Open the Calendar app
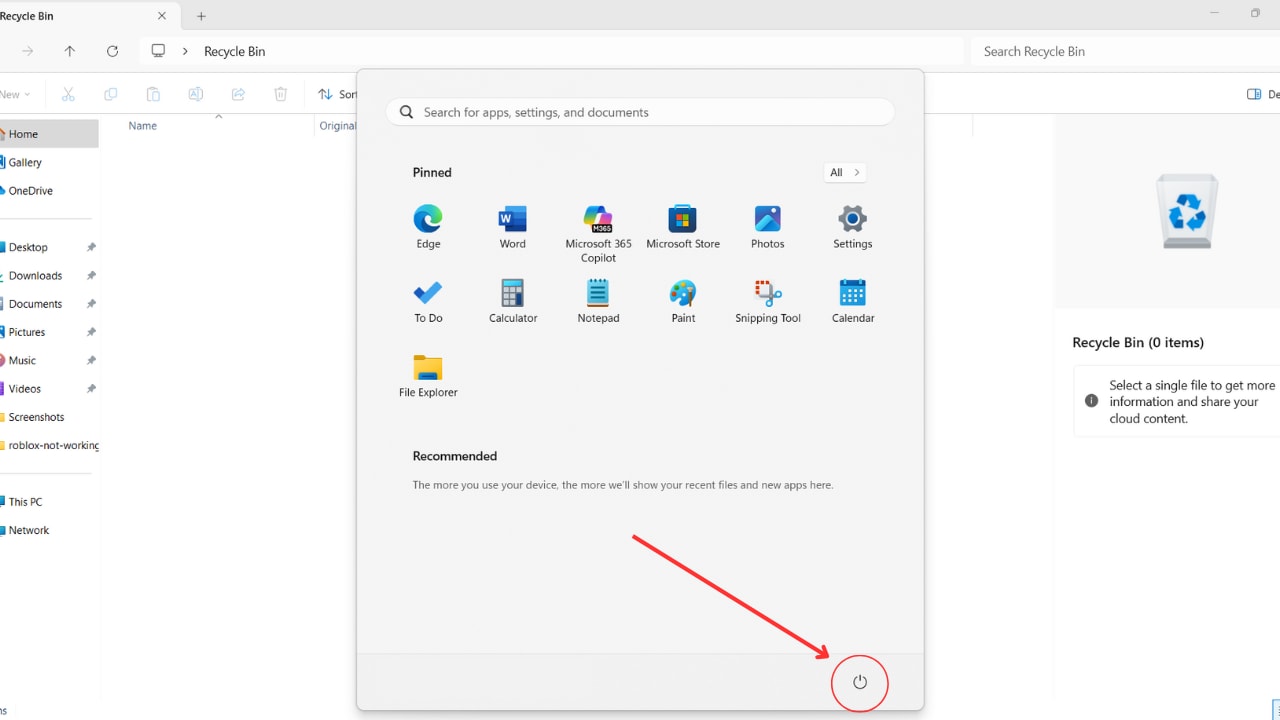This screenshot has width=1280, height=720. click(853, 301)
